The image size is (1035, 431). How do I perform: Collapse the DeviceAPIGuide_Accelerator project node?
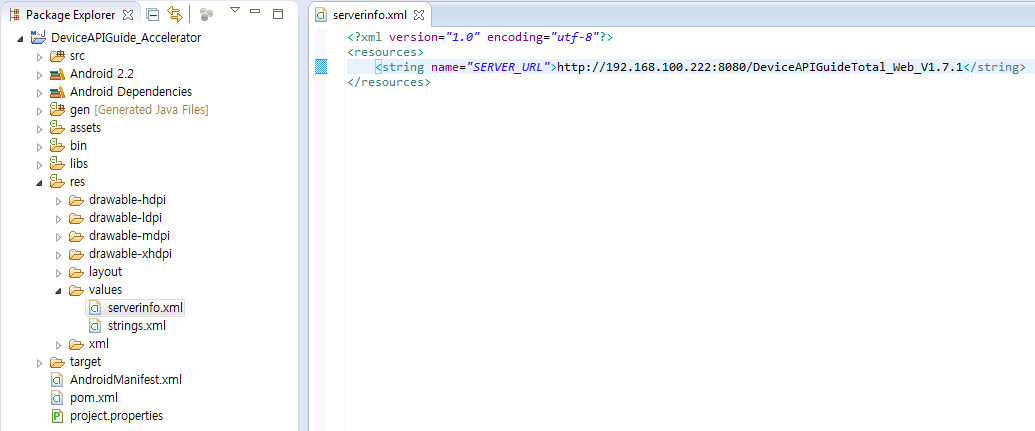pyautogui.click(x=22, y=38)
